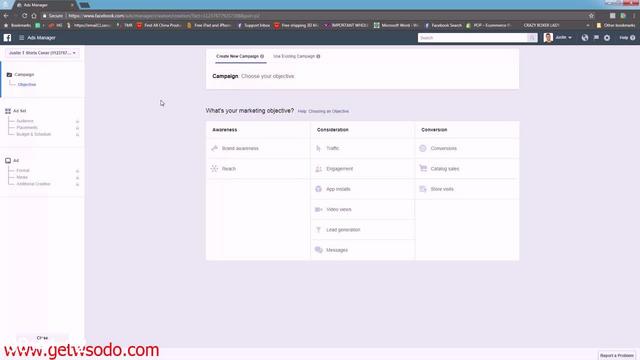This screenshot has height=360, width=640.
Task: Open the ad account selector dropdown
Action: pos(42,53)
